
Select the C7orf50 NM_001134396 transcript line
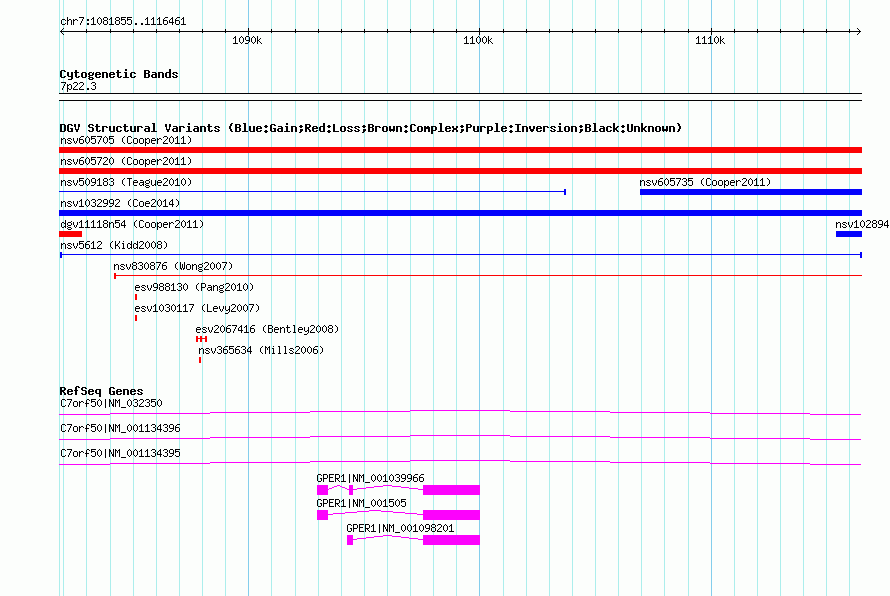(460, 438)
